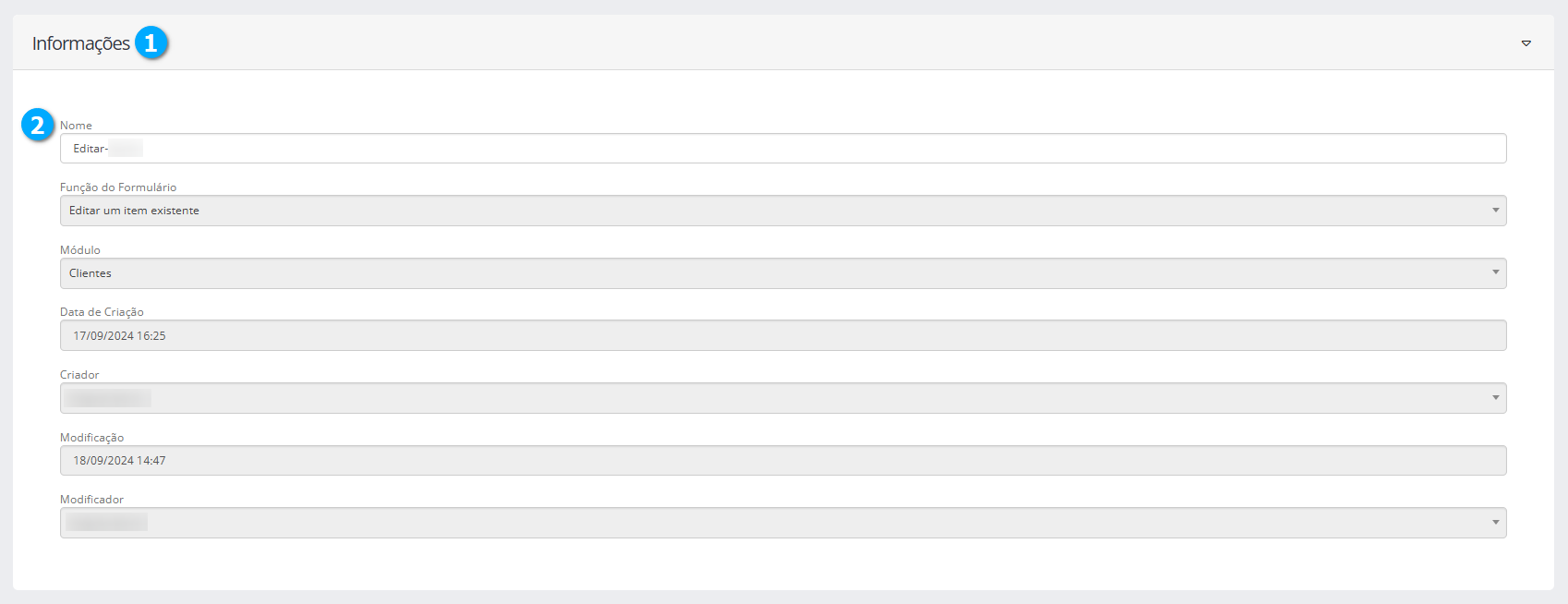This screenshot has width=1568, height=604.
Task: Click the Modificador dropdown arrow icon
Action: [1495, 523]
